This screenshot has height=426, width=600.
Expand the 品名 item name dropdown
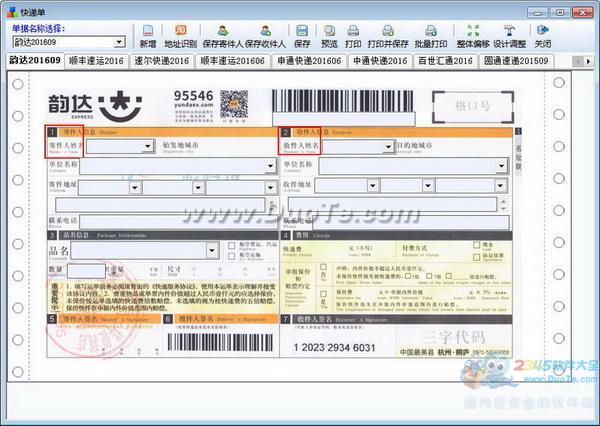(x=212, y=251)
